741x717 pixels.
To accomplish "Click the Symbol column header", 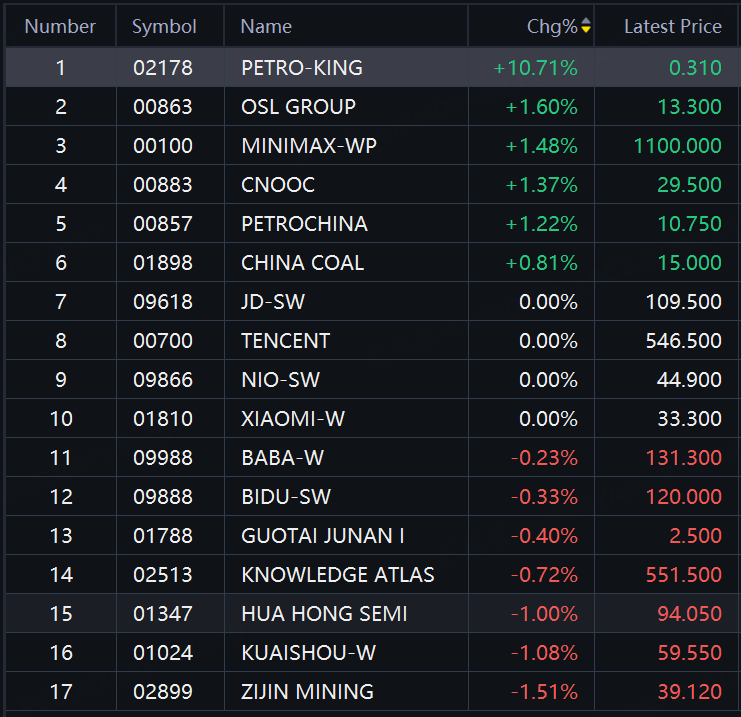I will 164,27.
